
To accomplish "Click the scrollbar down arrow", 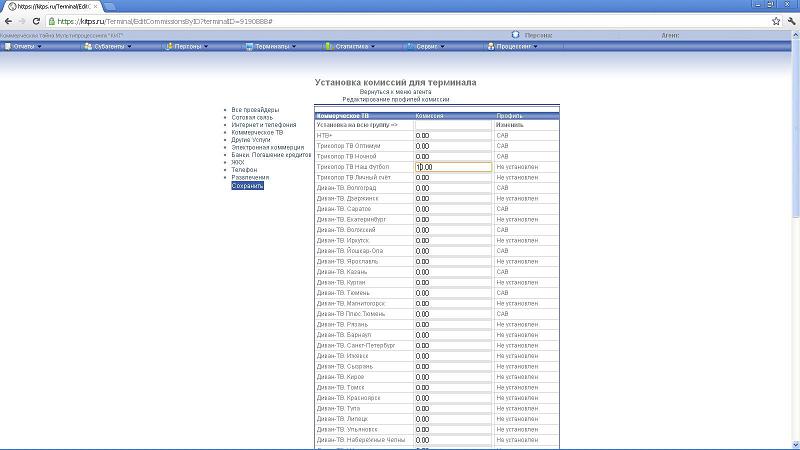I will [795, 445].
